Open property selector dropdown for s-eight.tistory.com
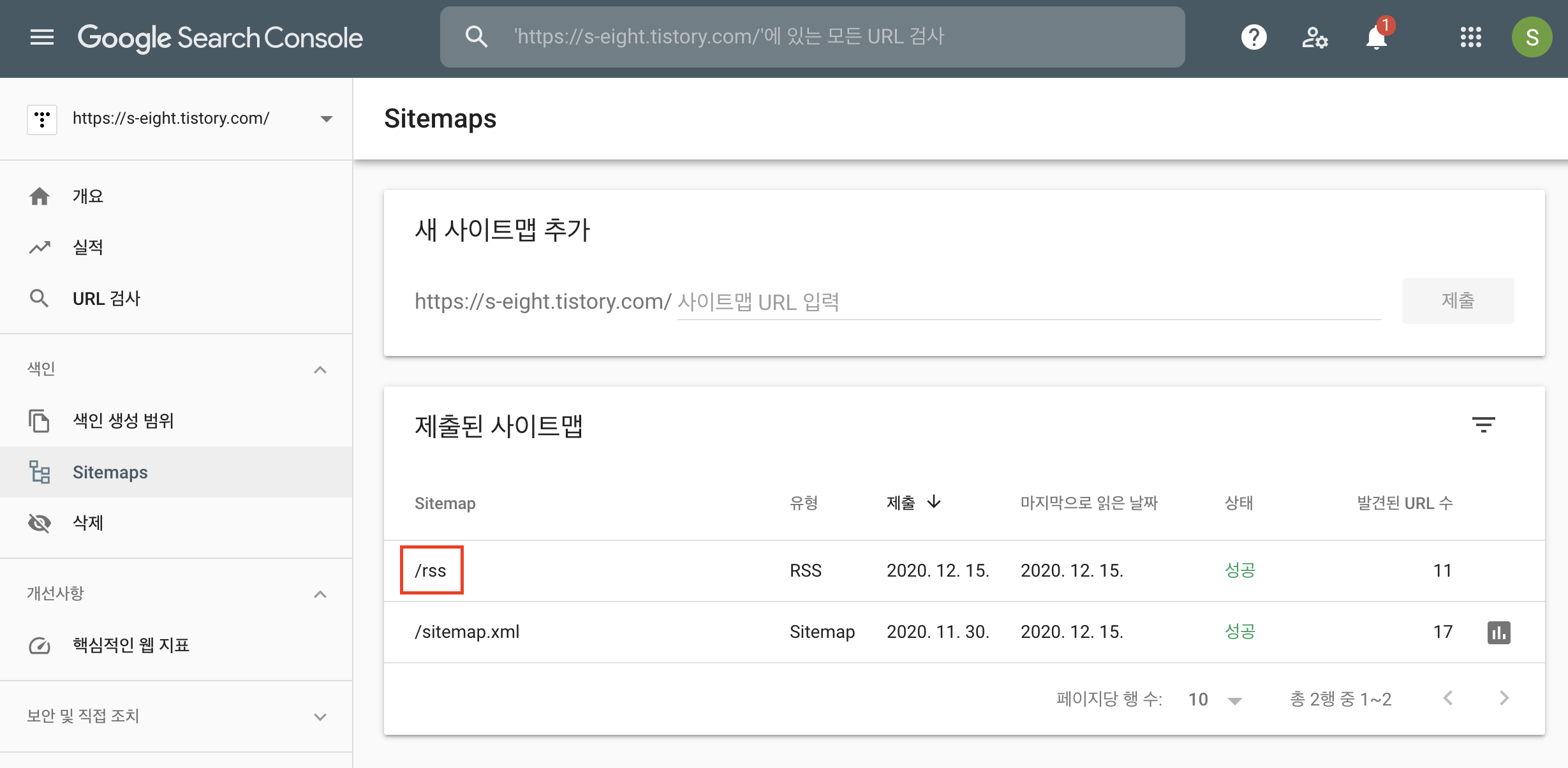Image resolution: width=1568 pixels, height=768 pixels. 326,119
